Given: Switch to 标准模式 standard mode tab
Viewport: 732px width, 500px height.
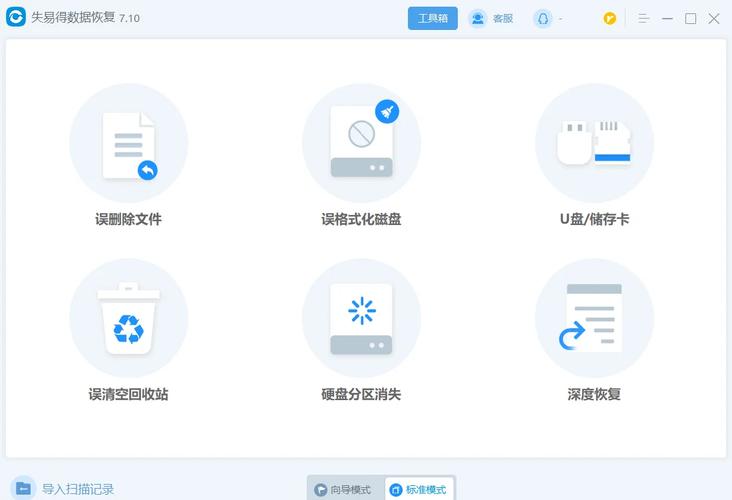Looking at the screenshot, I should [419, 490].
